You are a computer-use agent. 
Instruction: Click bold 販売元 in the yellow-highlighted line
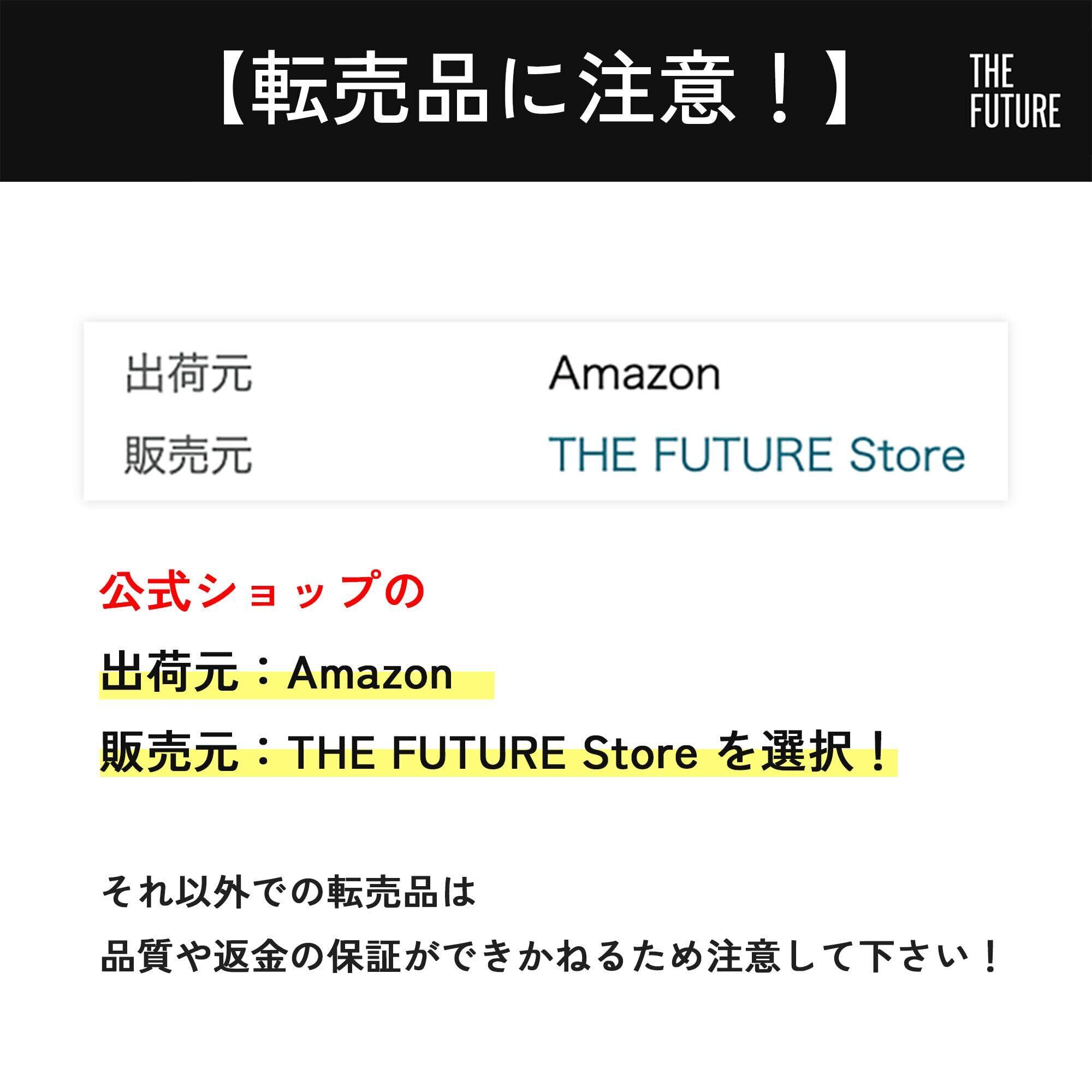click(169, 752)
